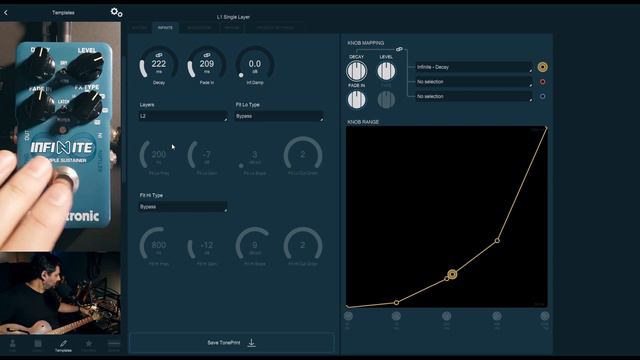Open the third No selection dropdown
The height and width of the screenshot is (360, 640).
click(474, 97)
